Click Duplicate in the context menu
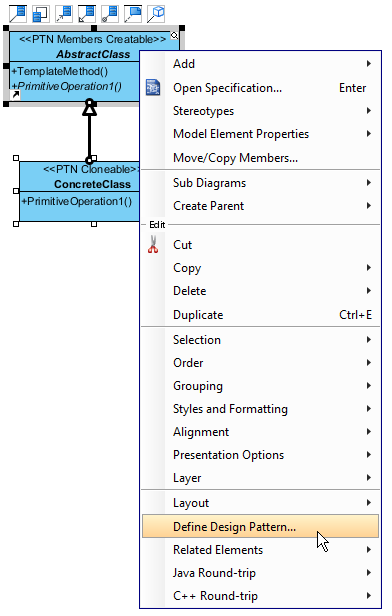This screenshot has width=392, height=616. (260, 315)
